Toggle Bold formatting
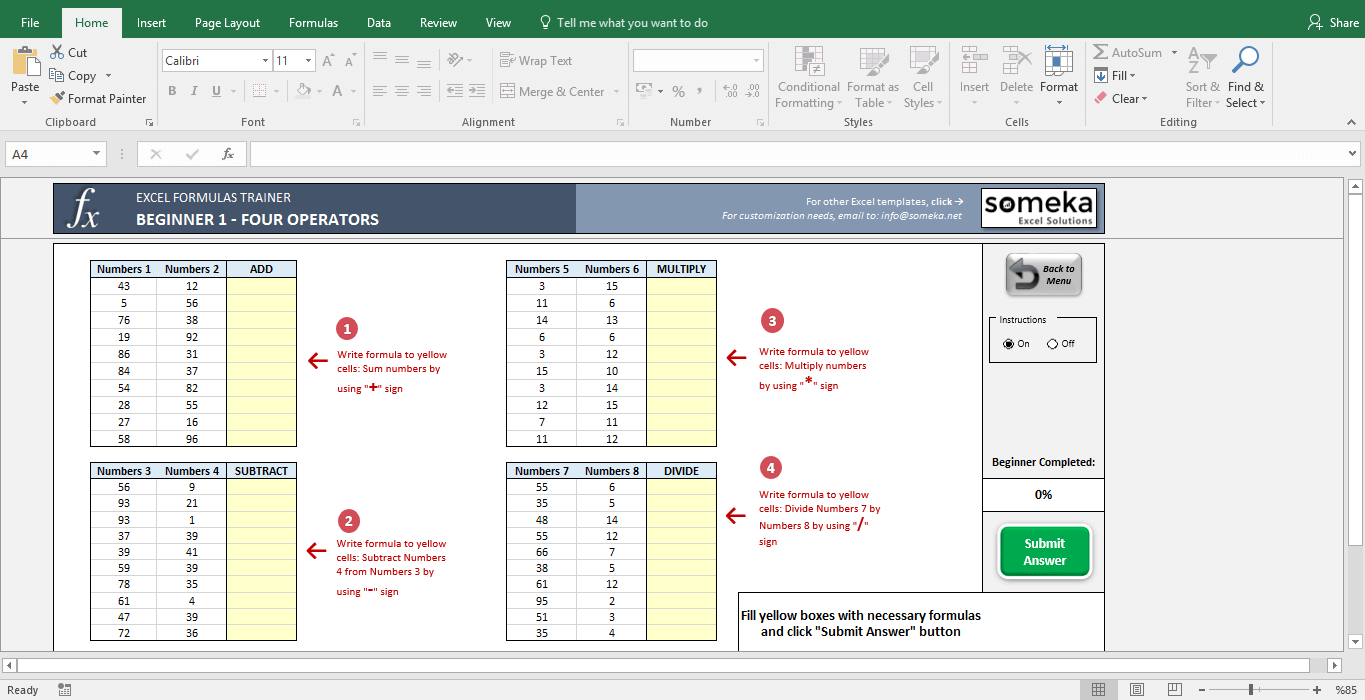Image resolution: width=1365 pixels, height=700 pixels. pyautogui.click(x=172, y=91)
